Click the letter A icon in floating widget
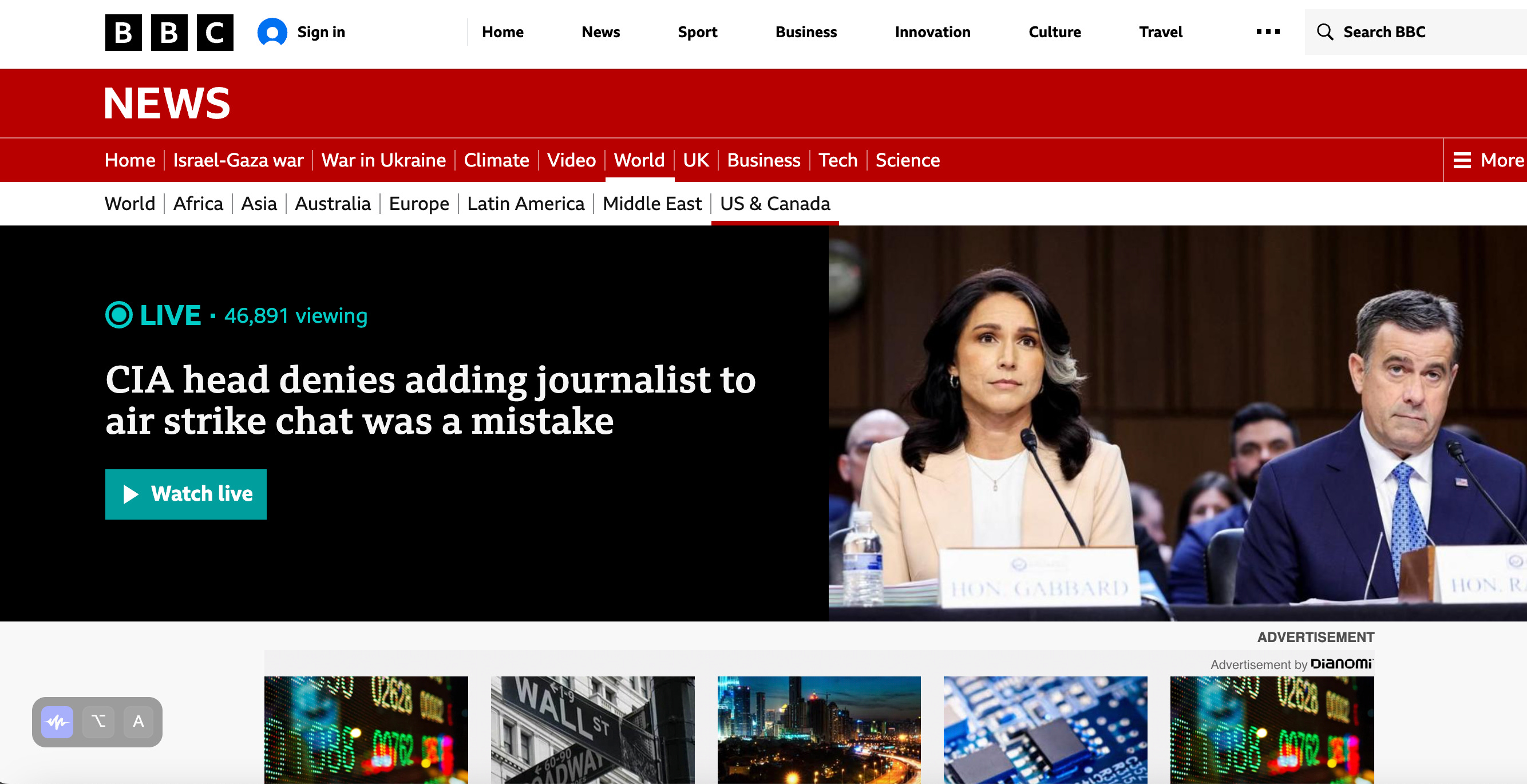The height and width of the screenshot is (784, 1527). 138,721
